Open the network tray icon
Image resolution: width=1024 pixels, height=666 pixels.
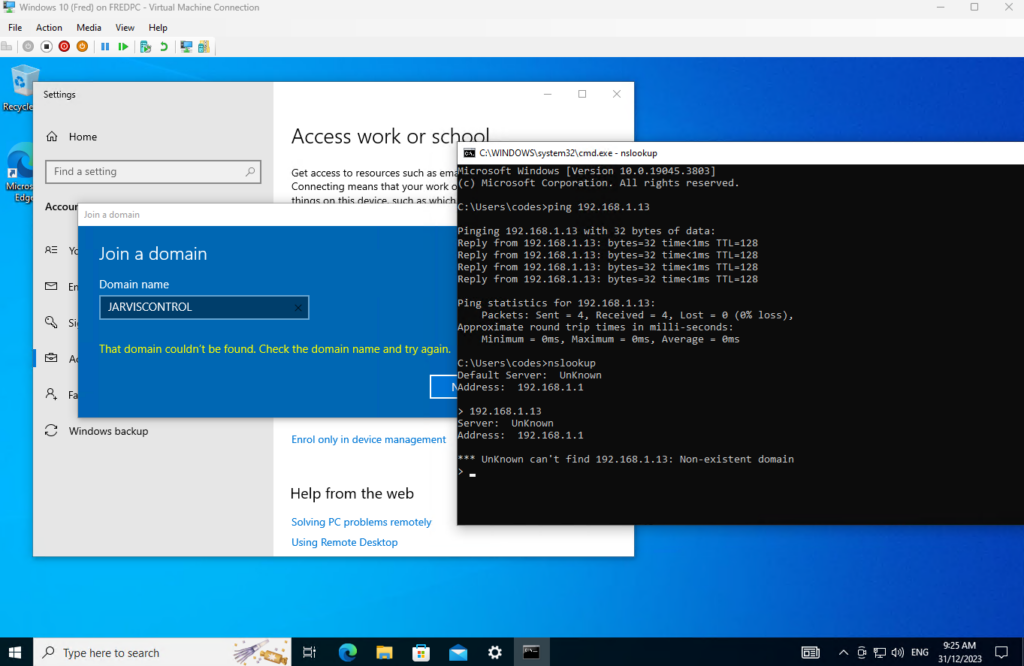[880, 652]
